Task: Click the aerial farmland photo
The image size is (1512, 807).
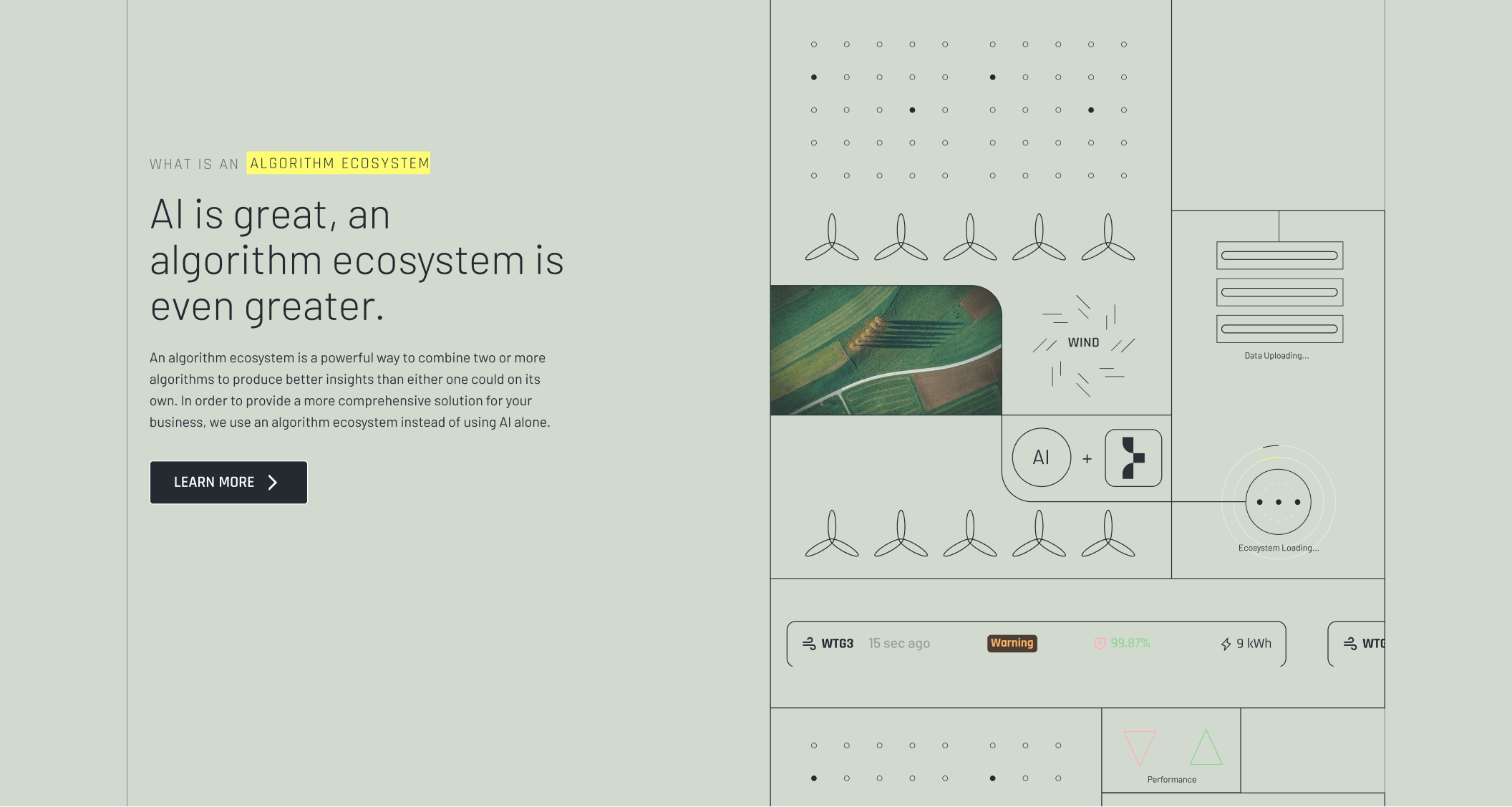Action: [886, 350]
